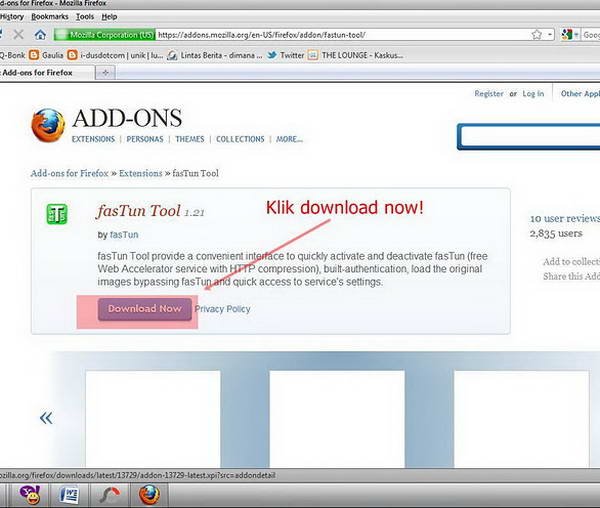
Task: Open the Tools menu
Action: pos(85,16)
